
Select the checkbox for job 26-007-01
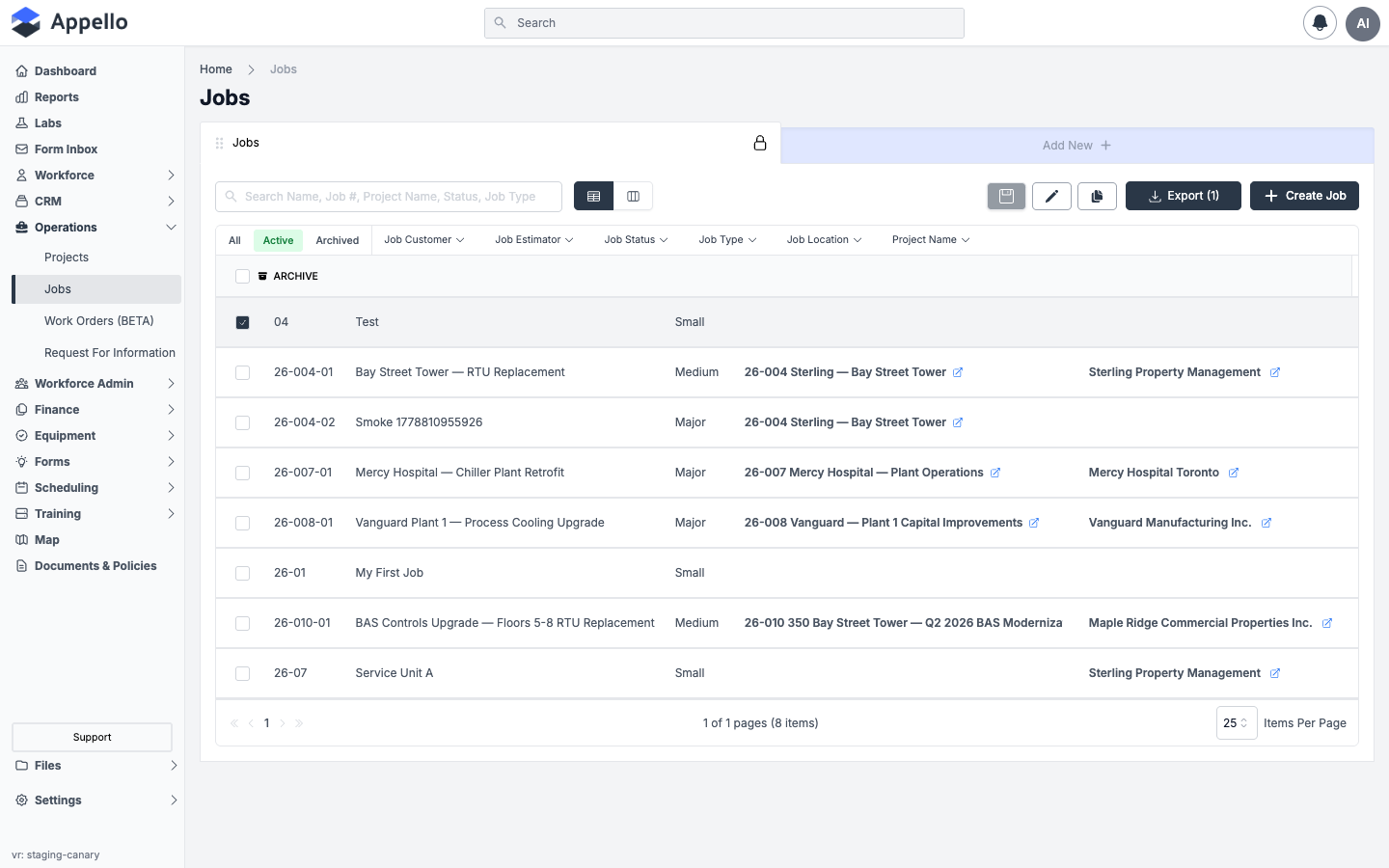pyautogui.click(x=243, y=473)
